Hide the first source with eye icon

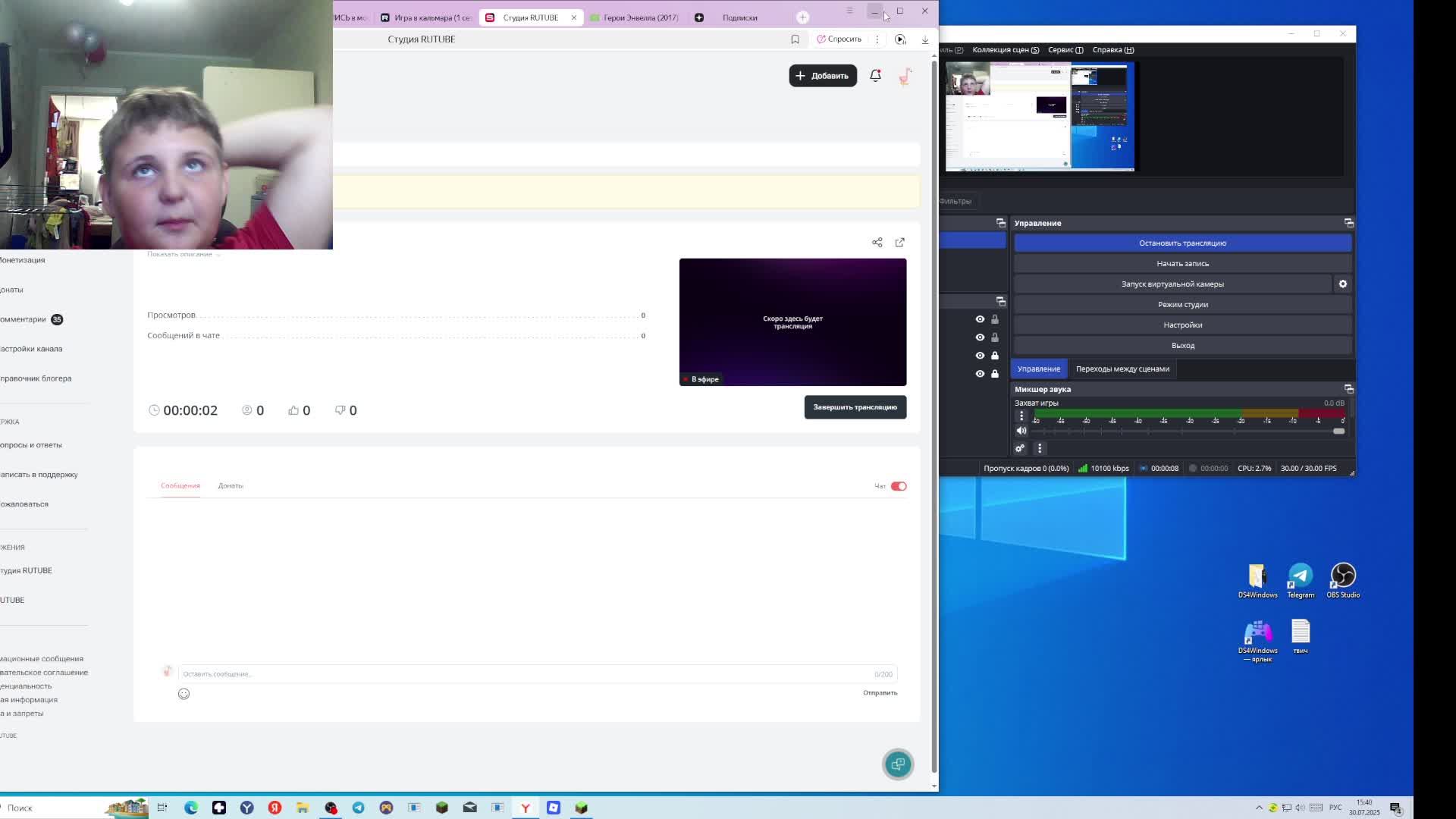(980, 319)
